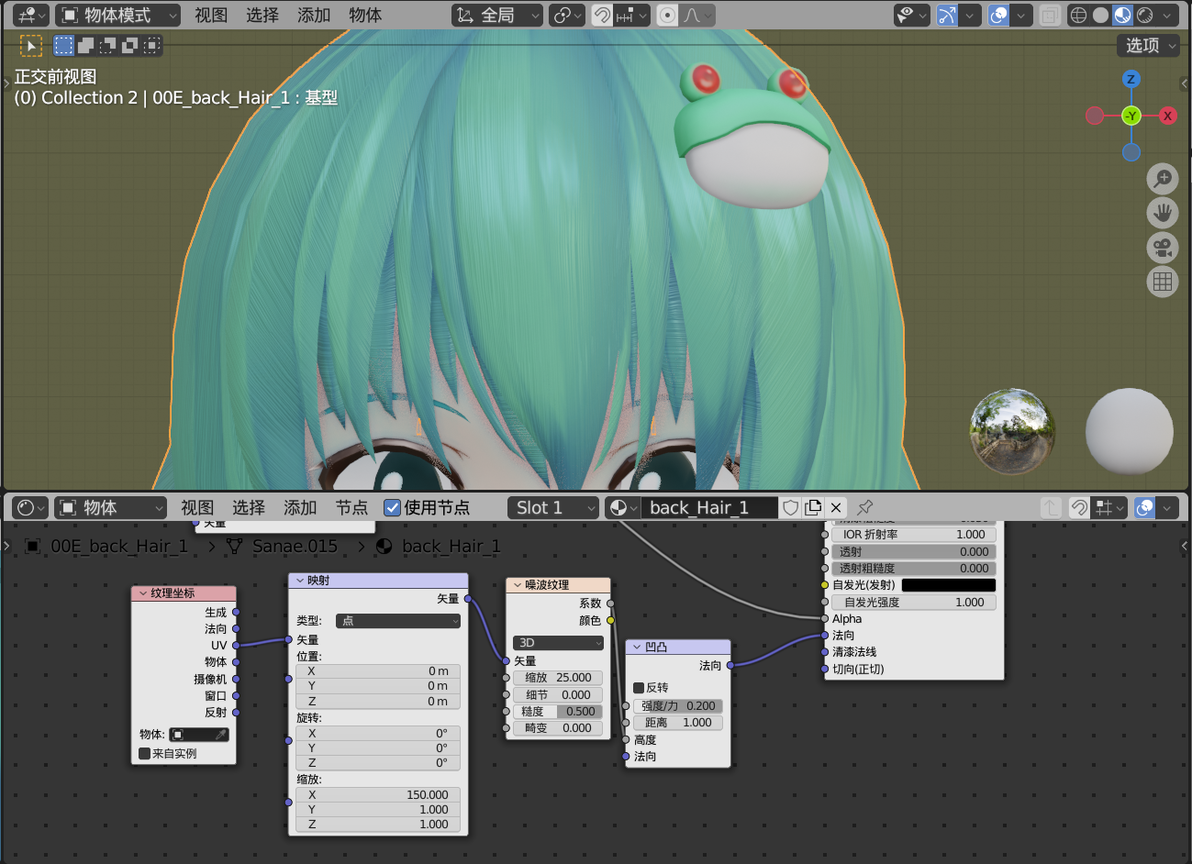1192x864 pixels.
Task: Collapse the 凹凸 node
Action: tap(637, 647)
